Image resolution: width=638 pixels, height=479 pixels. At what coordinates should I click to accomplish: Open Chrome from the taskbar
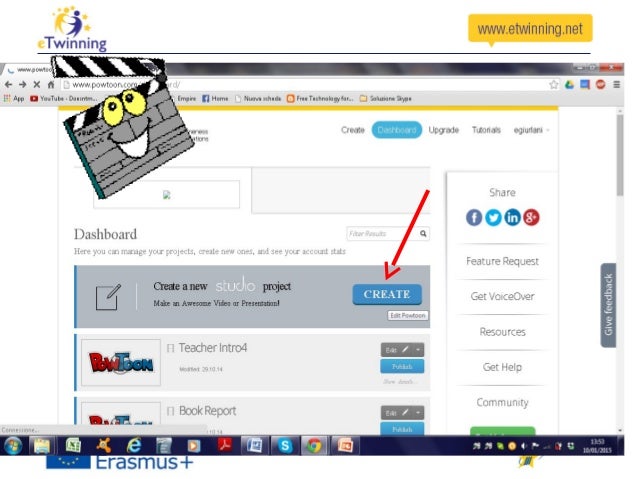pos(314,446)
